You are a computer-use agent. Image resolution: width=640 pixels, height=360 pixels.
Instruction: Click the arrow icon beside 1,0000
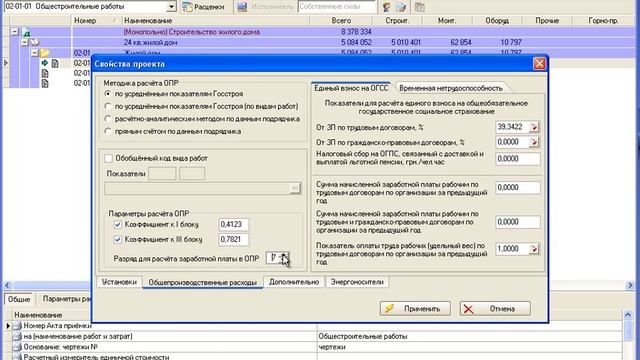(x=534, y=249)
